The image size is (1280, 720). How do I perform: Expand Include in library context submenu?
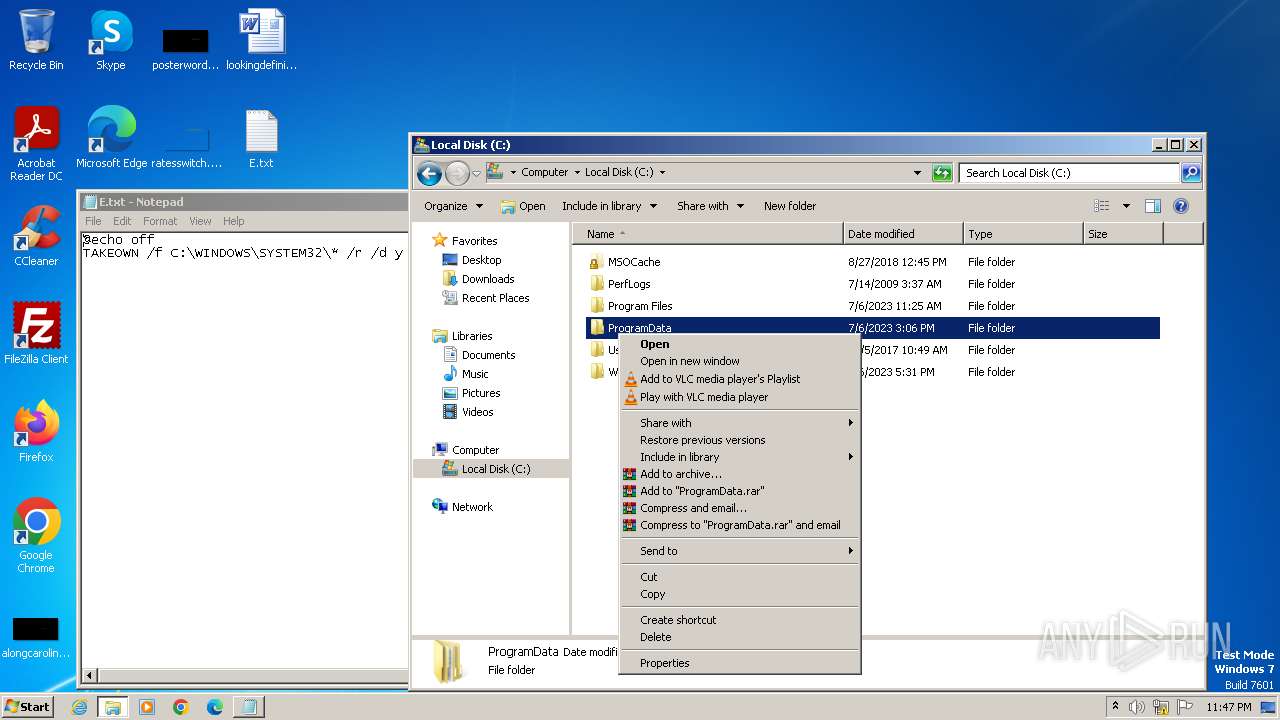coord(740,457)
